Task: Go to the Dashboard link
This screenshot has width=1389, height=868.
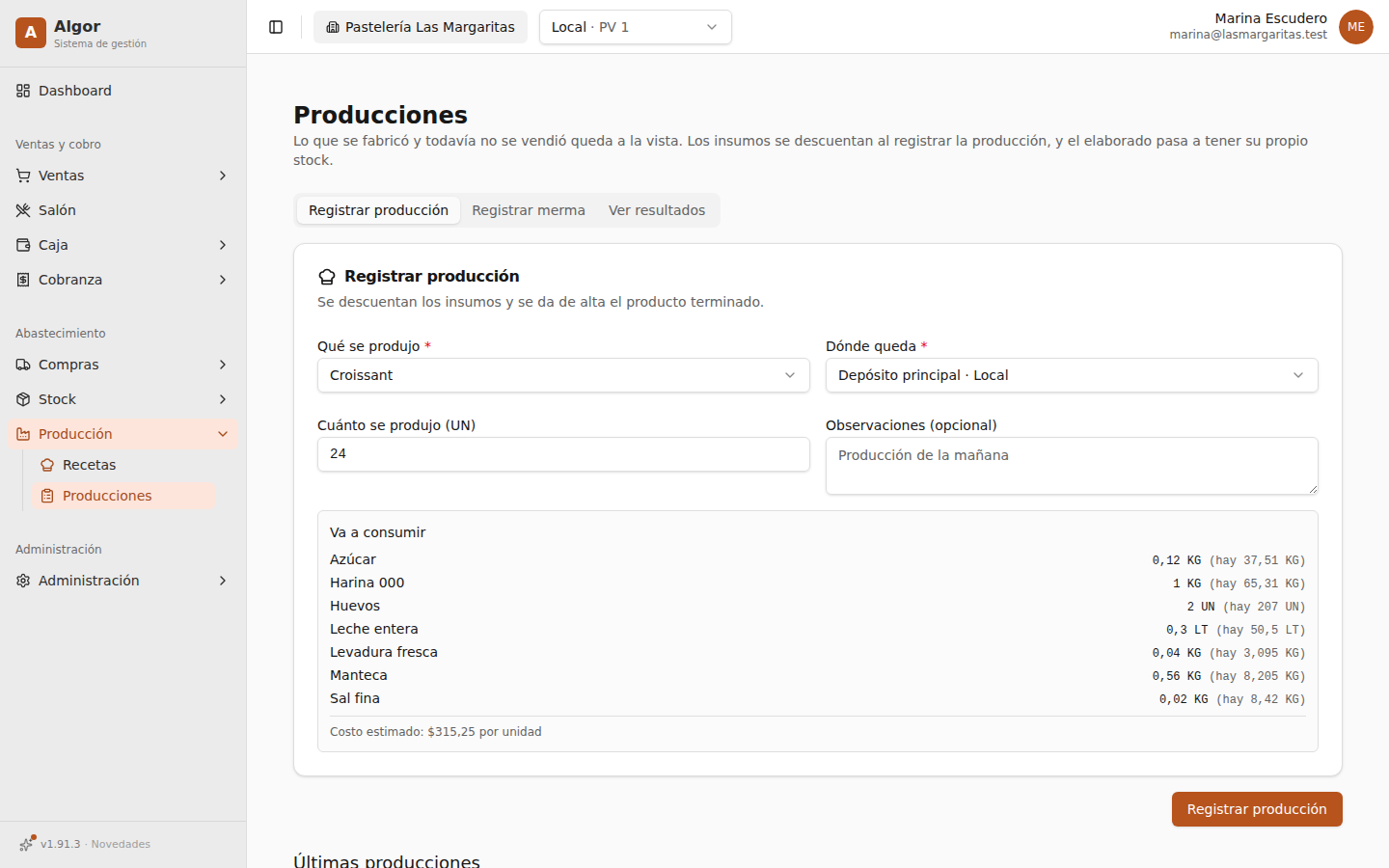Action: pos(123,91)
